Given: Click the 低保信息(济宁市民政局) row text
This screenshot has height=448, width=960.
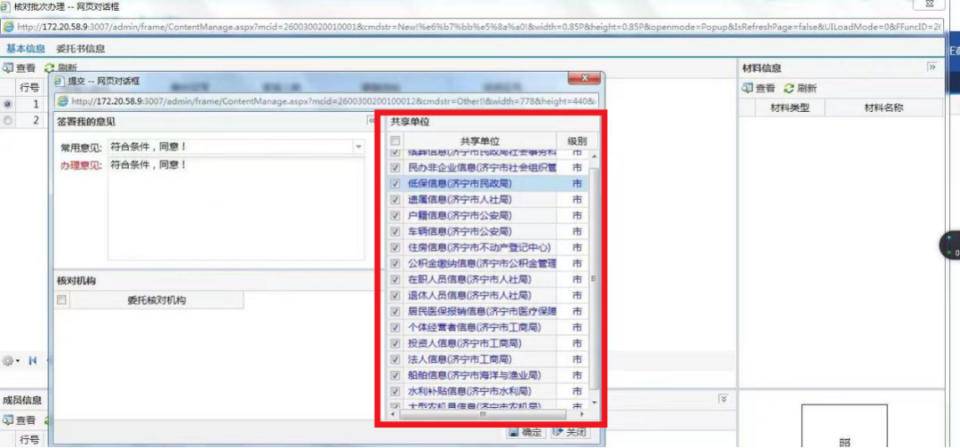Looking at the screenshot, I should point(460,183).
